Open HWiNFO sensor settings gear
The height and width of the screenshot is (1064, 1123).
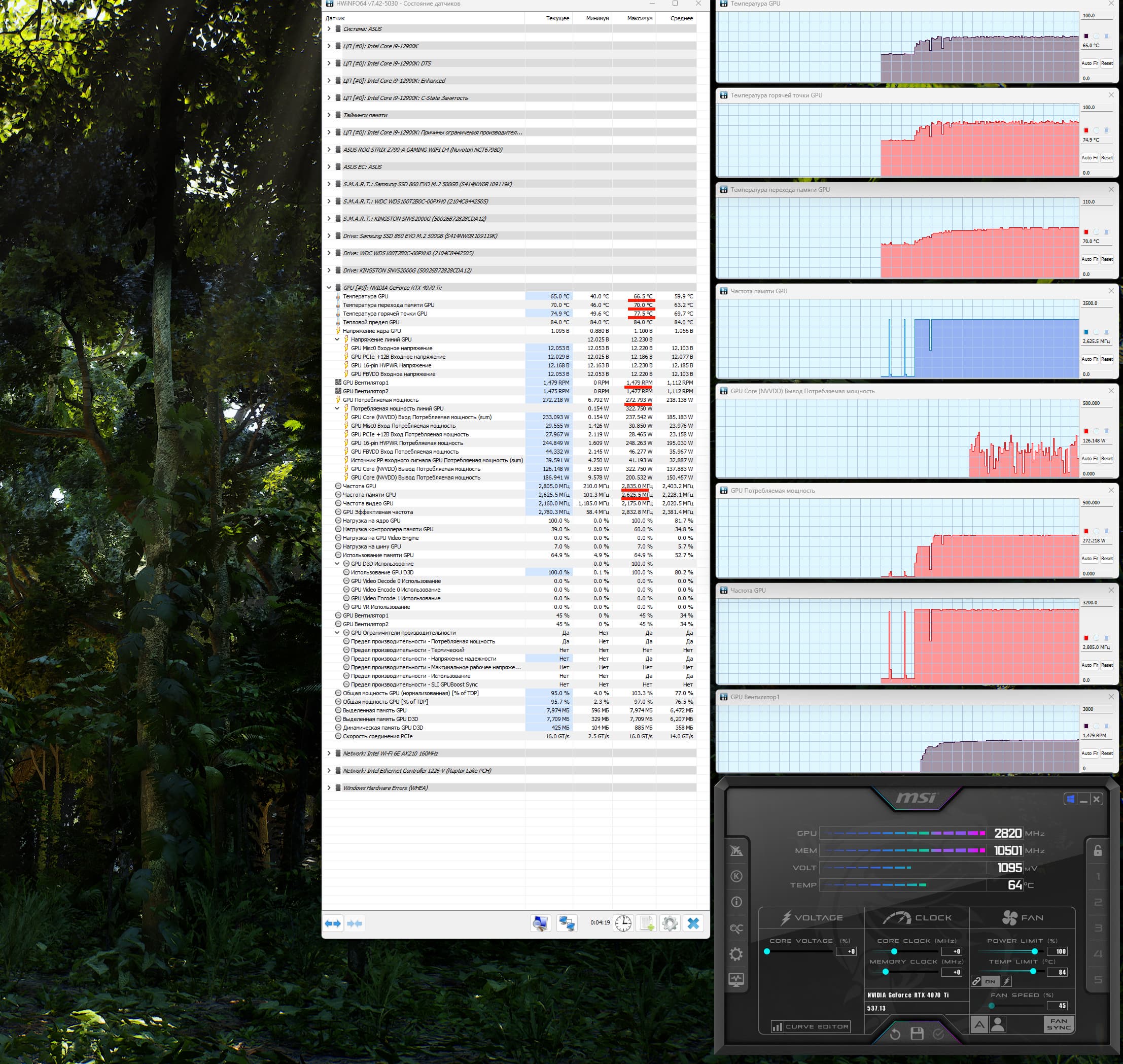pos(670,923)
